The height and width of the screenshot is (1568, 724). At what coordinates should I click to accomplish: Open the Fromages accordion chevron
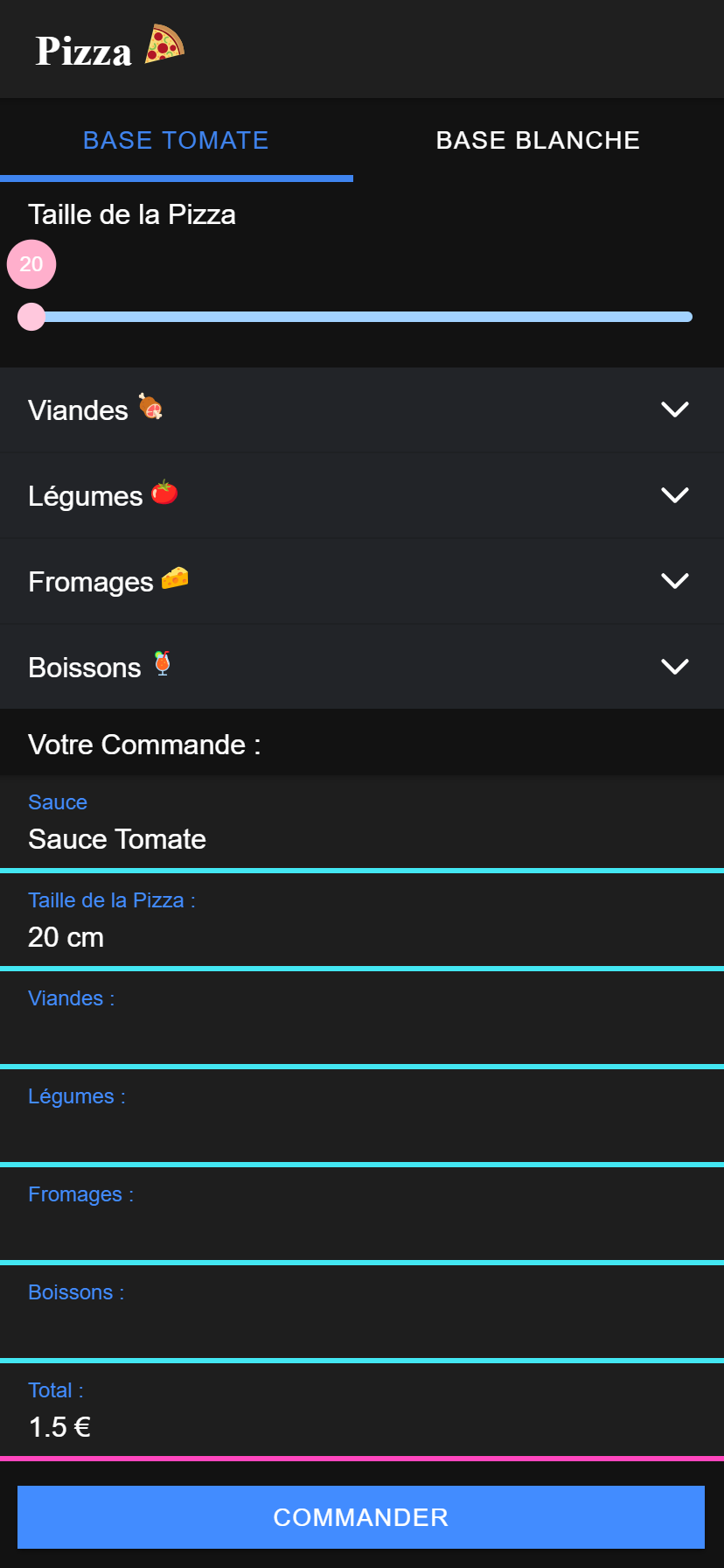click(675, 581)
